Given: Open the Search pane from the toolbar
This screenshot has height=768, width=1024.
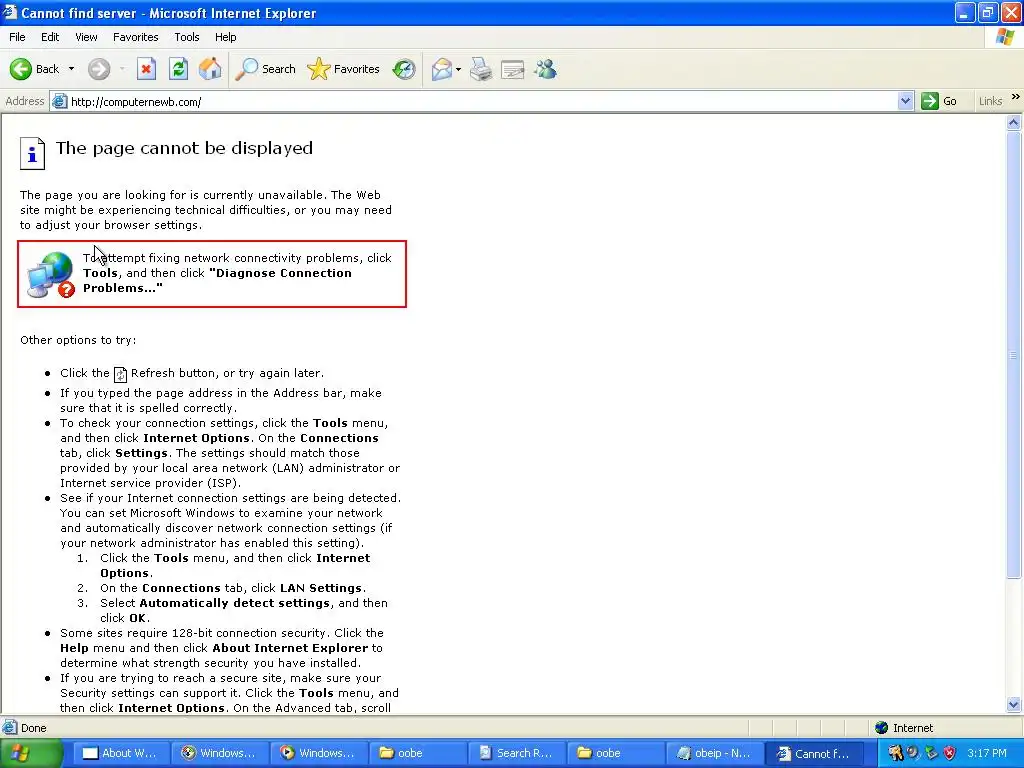Looking at the screenshot, I should [265, 69].
